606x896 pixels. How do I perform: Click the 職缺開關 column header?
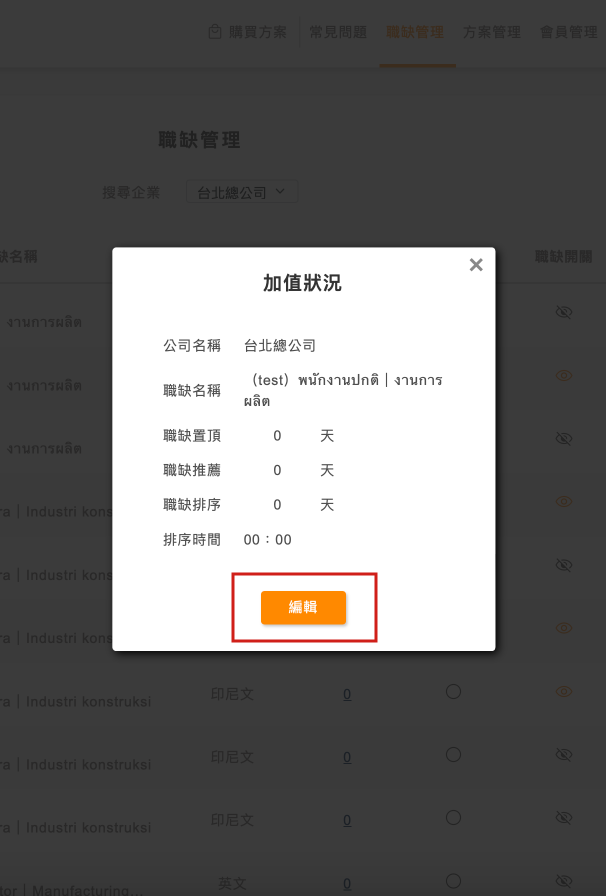click(x=564, y=257)
